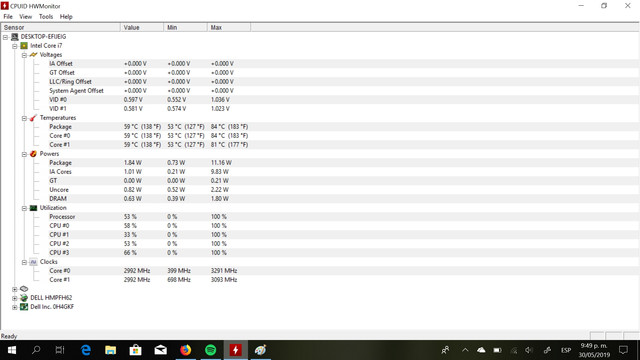This screenshot has height=360, width=640.
Task: Click the Value column header
Action: [x=142, y=27]
